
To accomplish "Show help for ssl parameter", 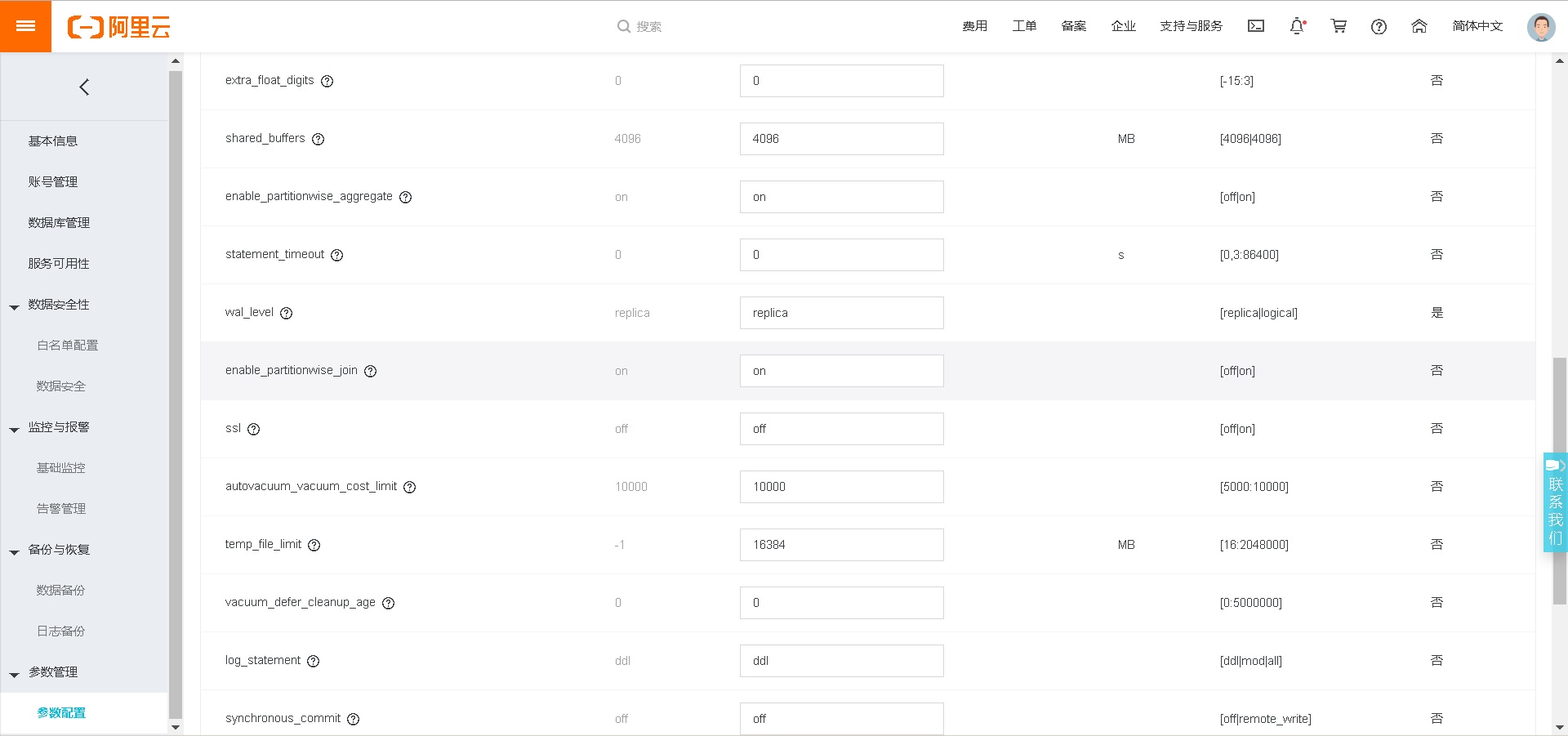I will 254,429.
